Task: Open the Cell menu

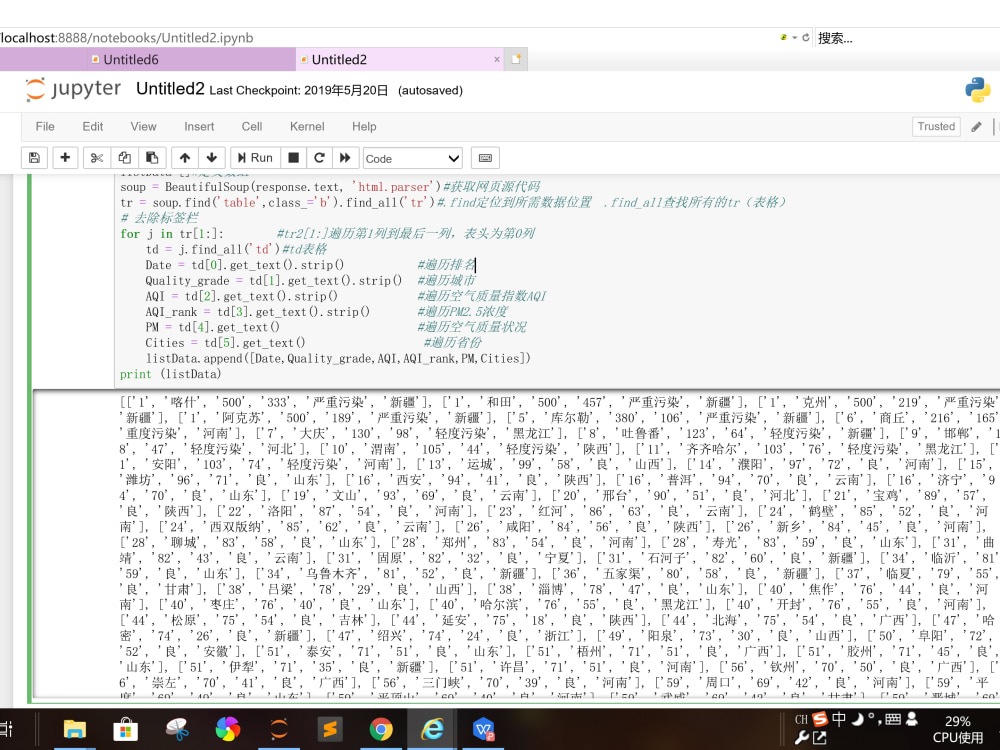Action: pos(252,126)
